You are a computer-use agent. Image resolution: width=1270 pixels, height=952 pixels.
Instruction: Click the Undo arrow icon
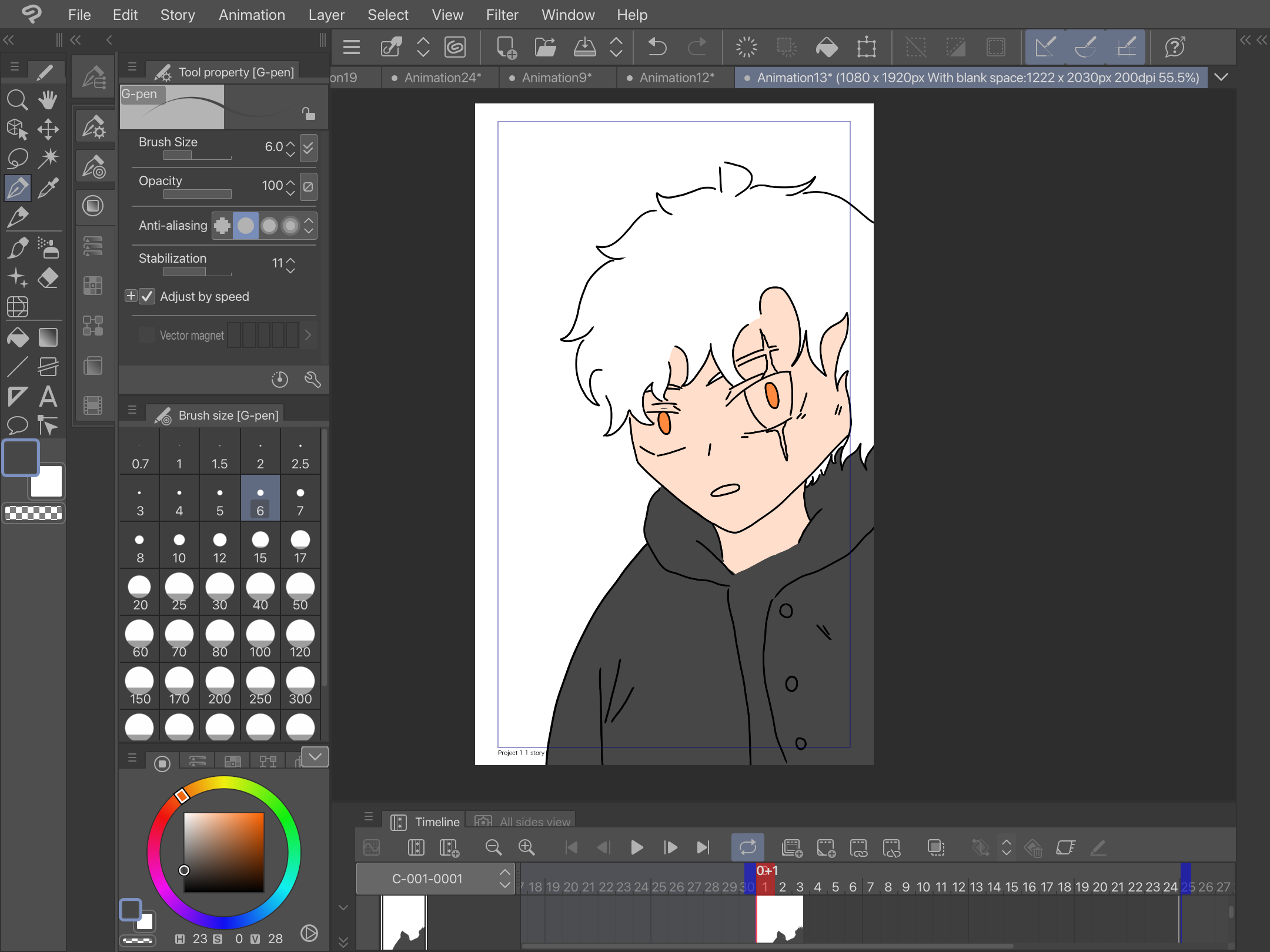pyautogui.click(x=657, y=47)
